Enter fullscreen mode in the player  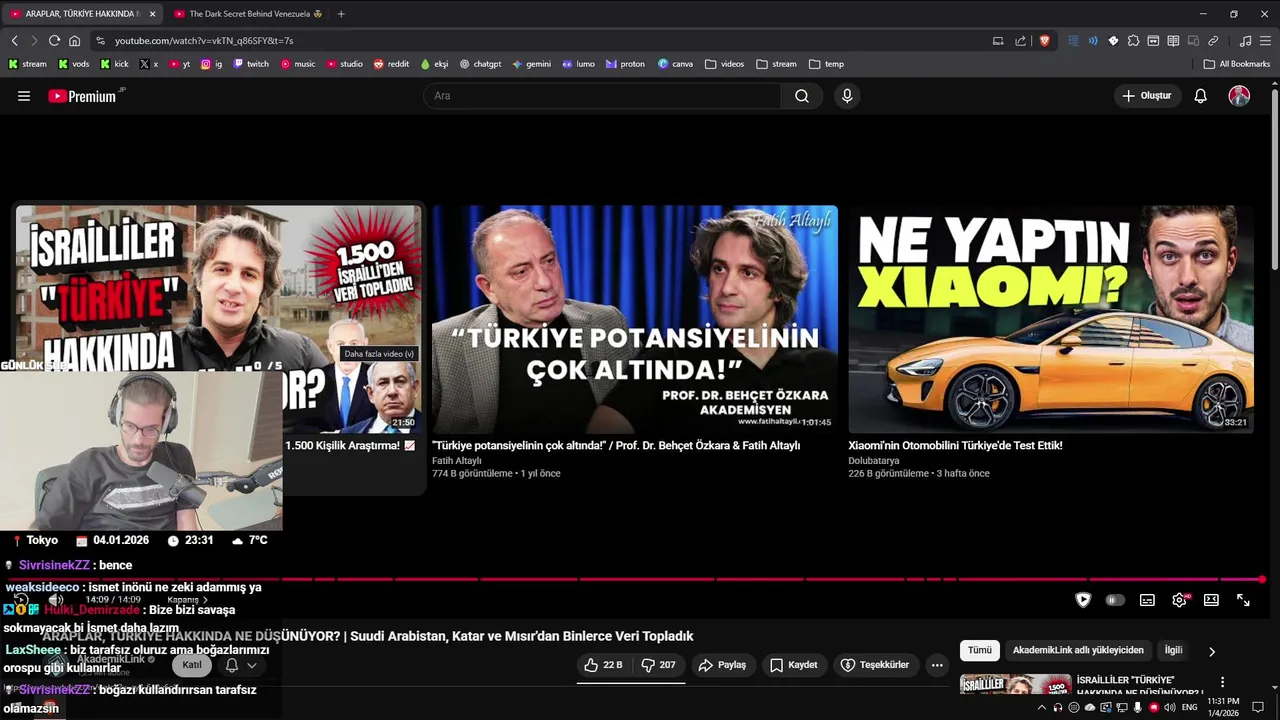coord(1243,600)
